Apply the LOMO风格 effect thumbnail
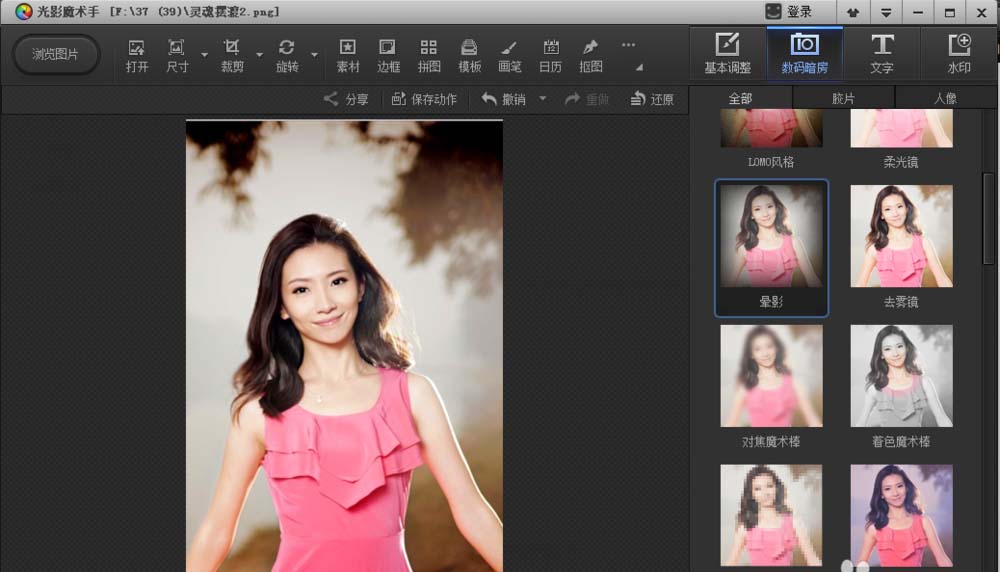 pos(771,128)
